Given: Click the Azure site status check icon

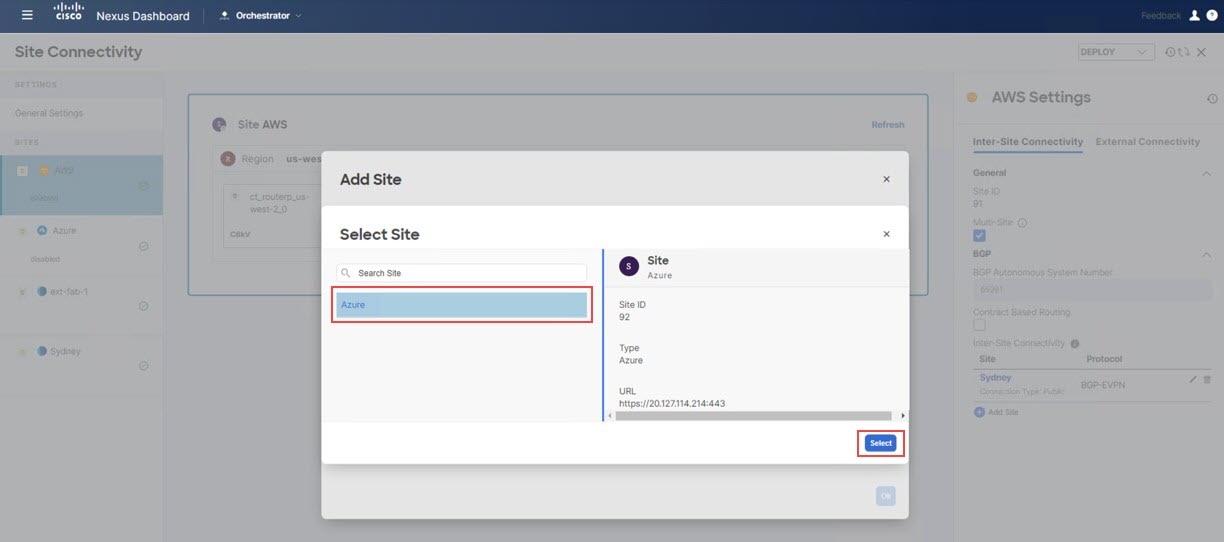Looking at the screenshot, I should click(144, 246).
